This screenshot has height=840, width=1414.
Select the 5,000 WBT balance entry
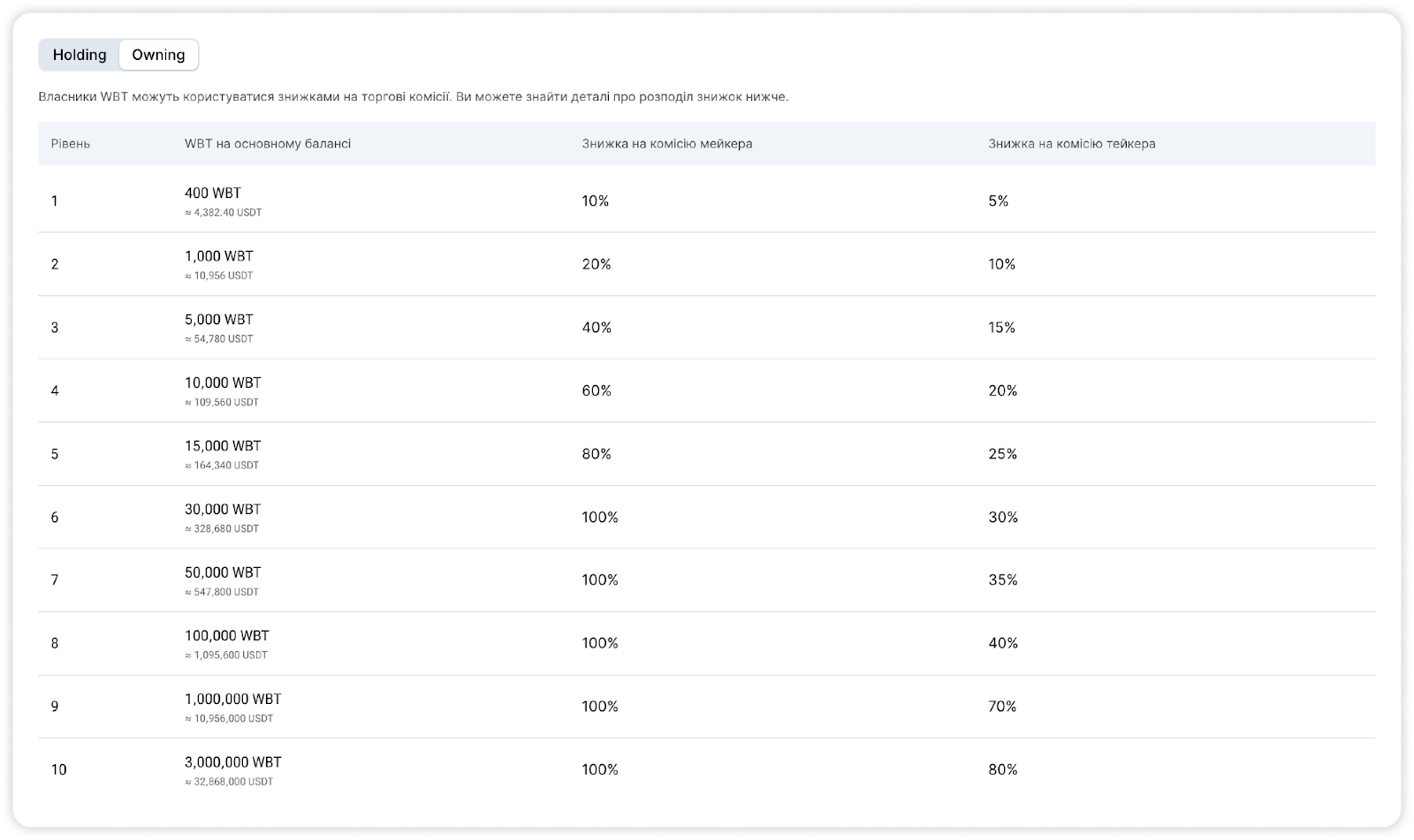click(219, 320)
